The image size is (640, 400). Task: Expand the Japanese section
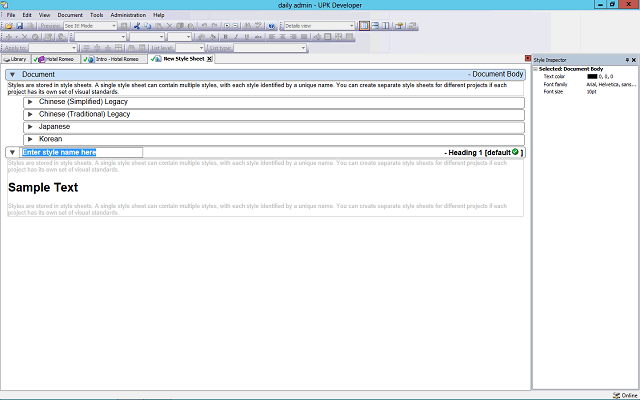tap(30, 127)
